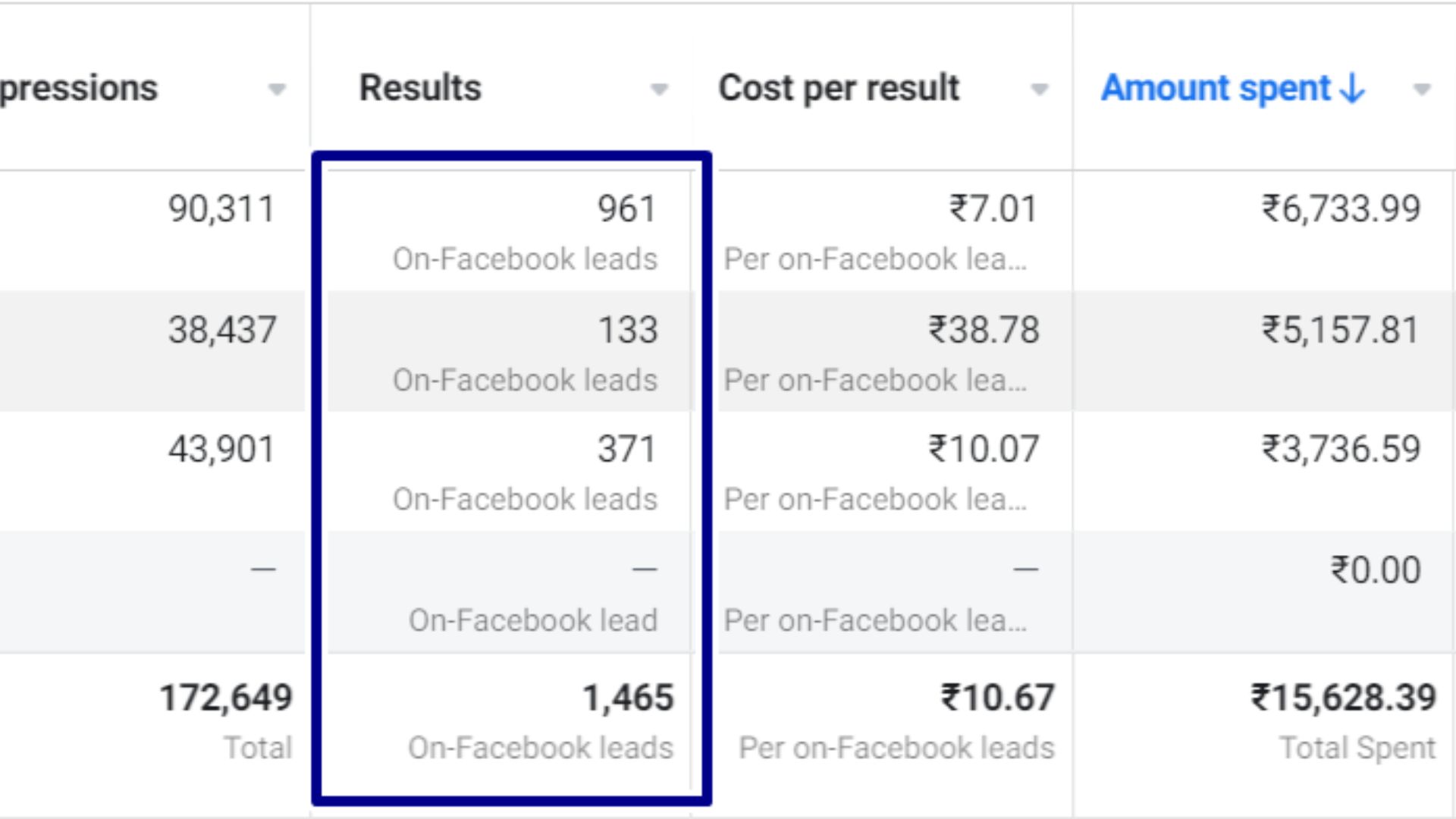Viewport: 1456px width, 819px height.
Task: Sort by the Results column header
Action: pyautogui.click(x=420, y=88)
